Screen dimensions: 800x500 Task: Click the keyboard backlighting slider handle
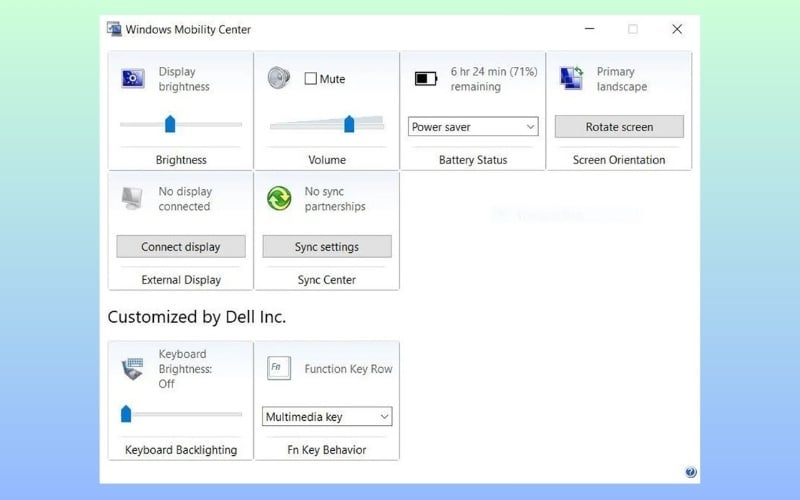[x=126, y=414]
